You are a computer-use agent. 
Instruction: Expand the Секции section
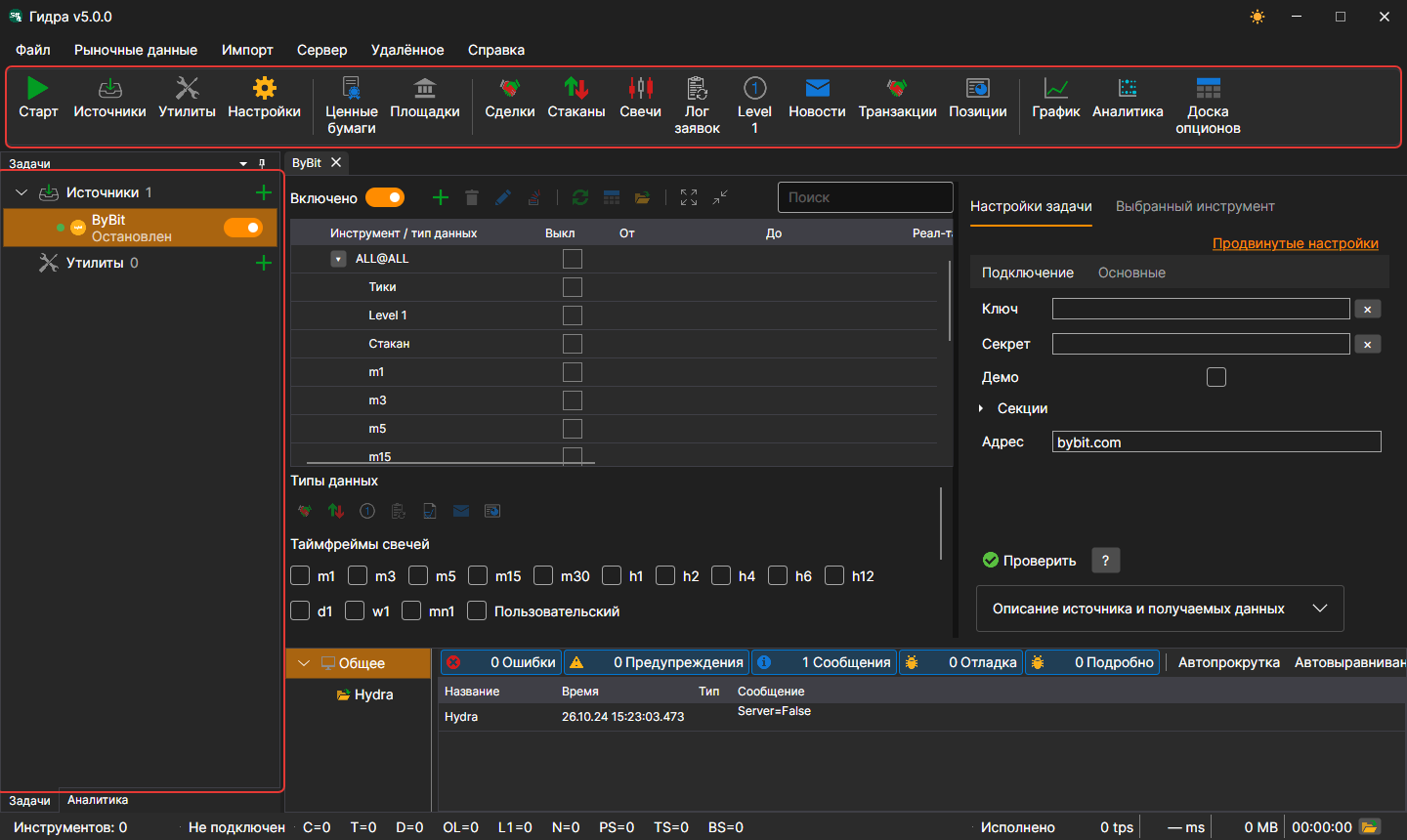pyautogui.click(x=981, y=408)
